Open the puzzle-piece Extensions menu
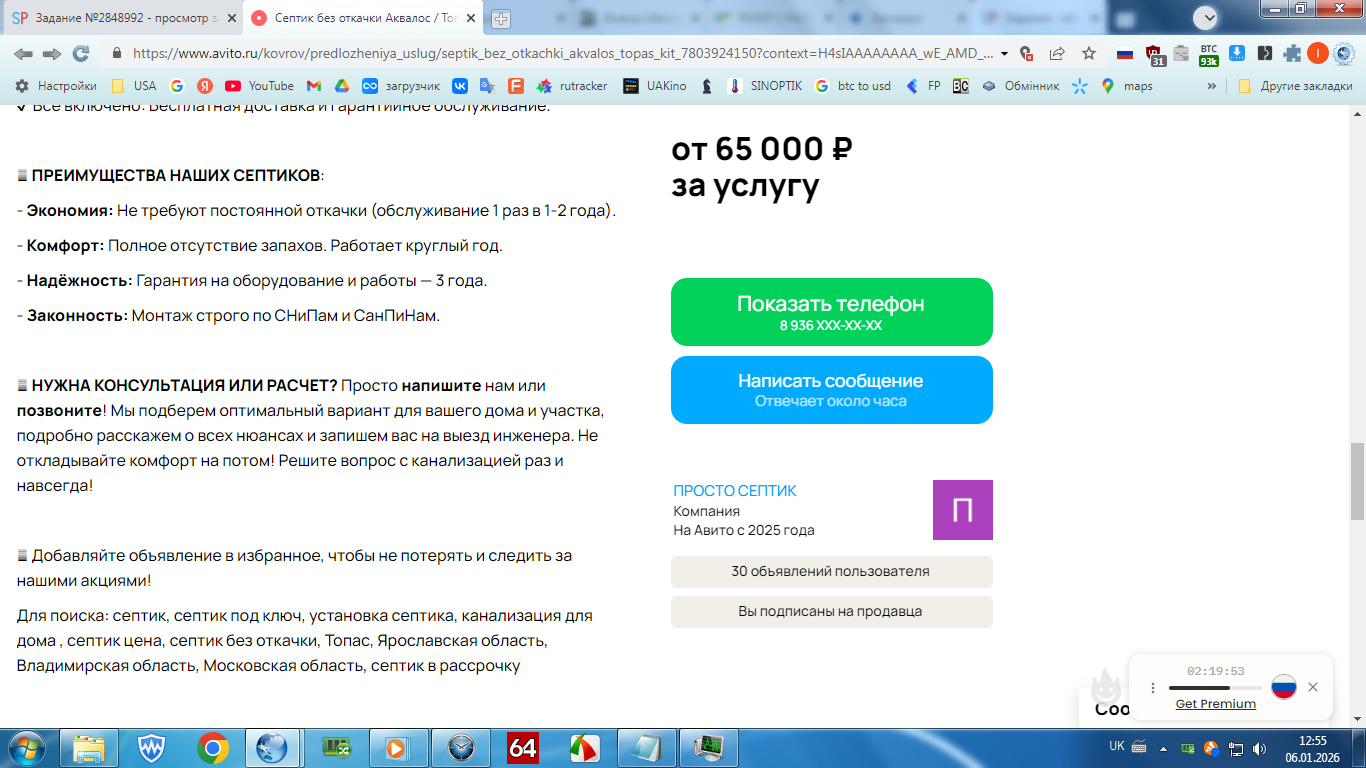Image resolution: width=1366 pixels, height=768 pixels. 1293,54
